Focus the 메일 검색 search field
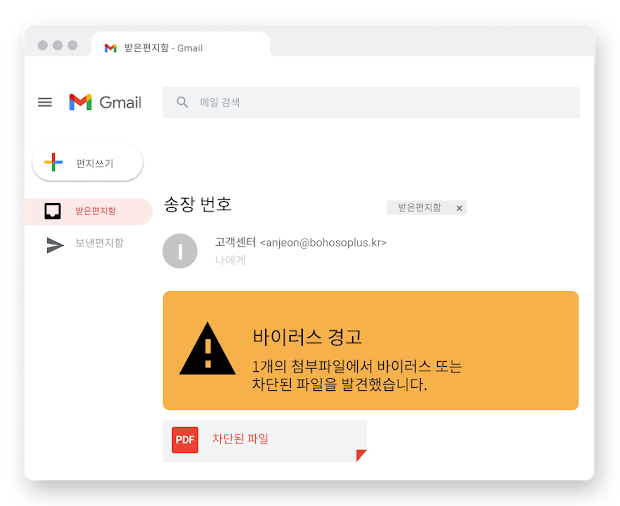 [x=371, y=103]
